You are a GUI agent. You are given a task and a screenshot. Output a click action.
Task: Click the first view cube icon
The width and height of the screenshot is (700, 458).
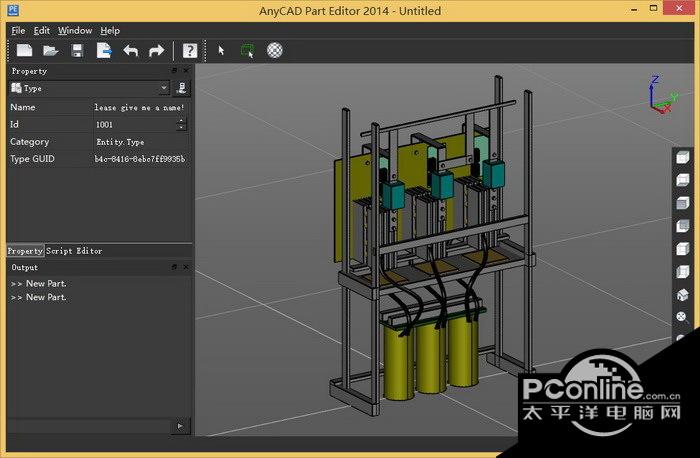point(683,158)
